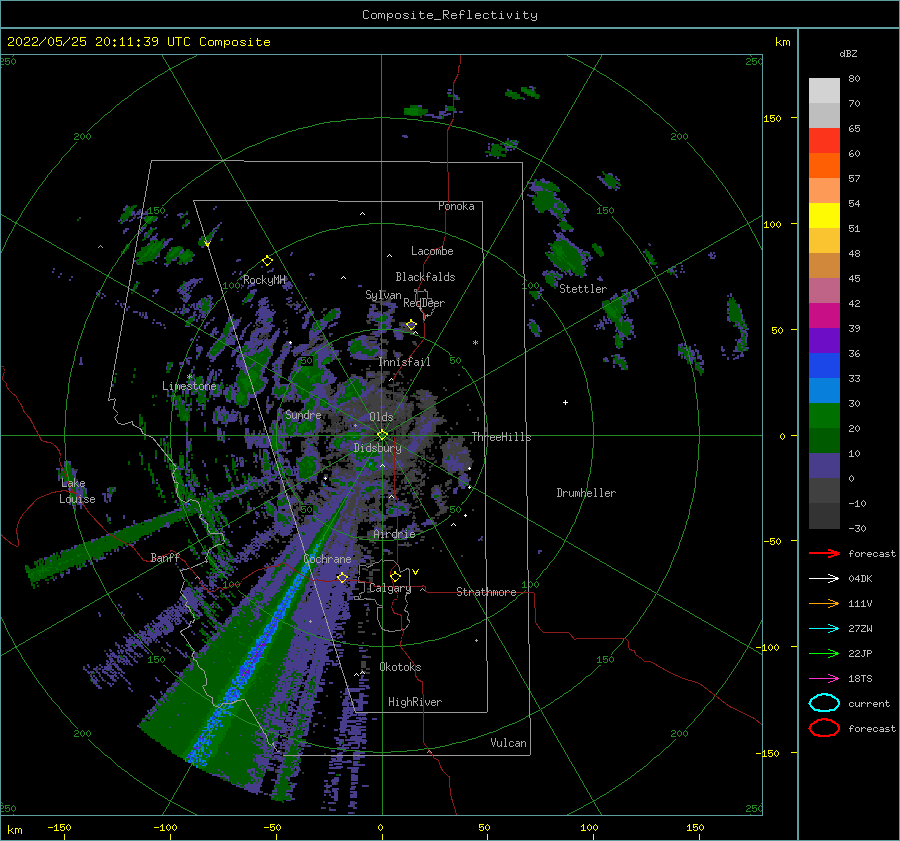Click the dBZ legend heading
The height and width of the screenshot is (841, 900).
pos(848,53)
